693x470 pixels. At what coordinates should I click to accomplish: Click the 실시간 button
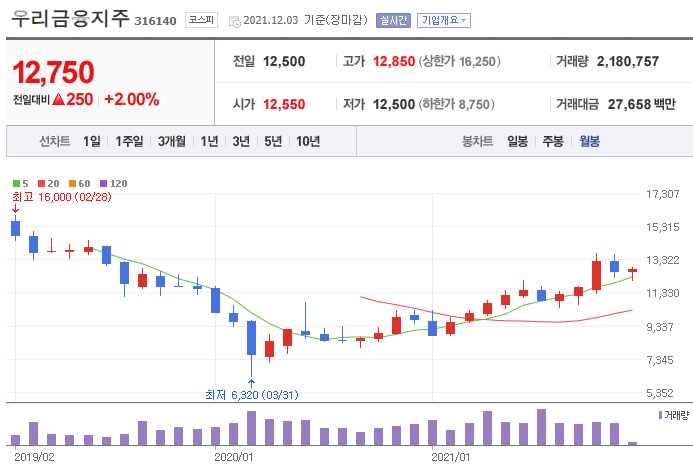point(393,20)
